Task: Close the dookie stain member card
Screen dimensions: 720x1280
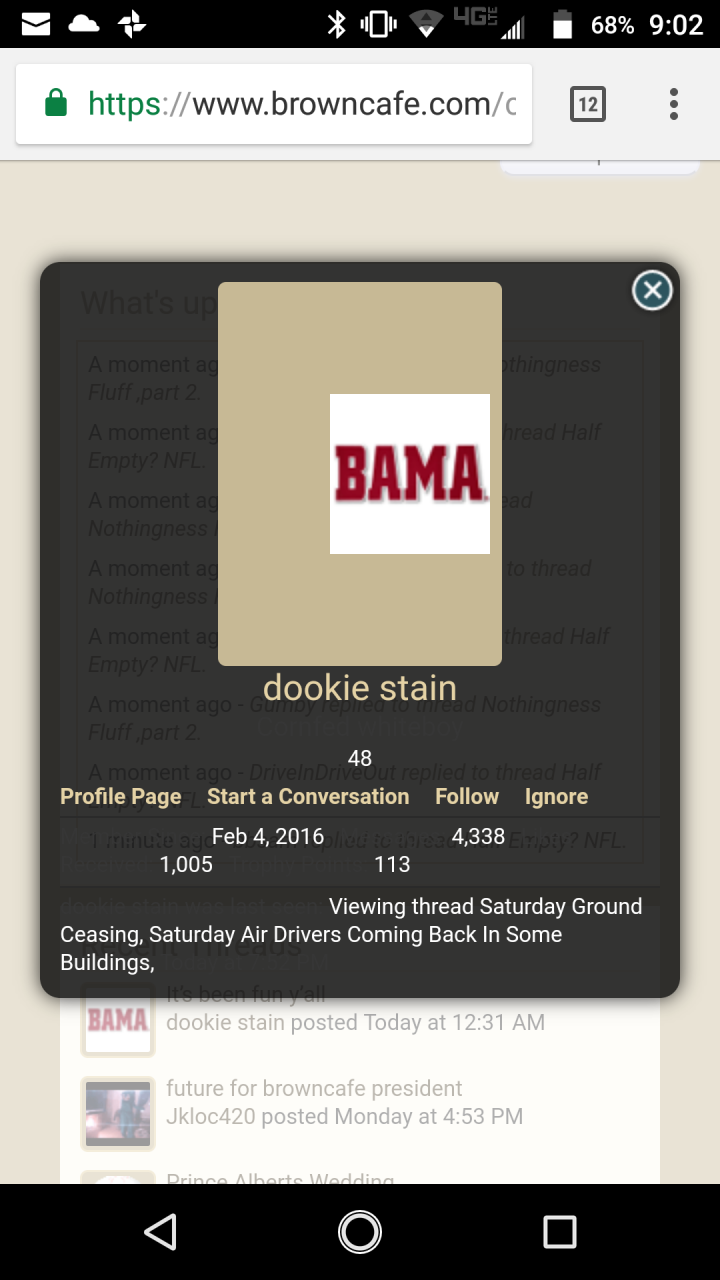Action: (x=652, y=290)
